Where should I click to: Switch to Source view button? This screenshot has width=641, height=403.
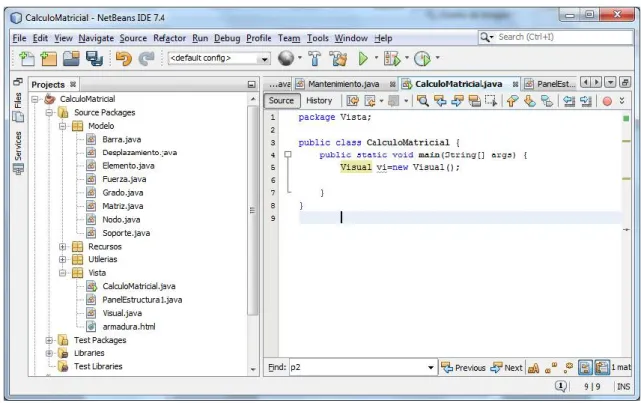(x=281, y=101)
